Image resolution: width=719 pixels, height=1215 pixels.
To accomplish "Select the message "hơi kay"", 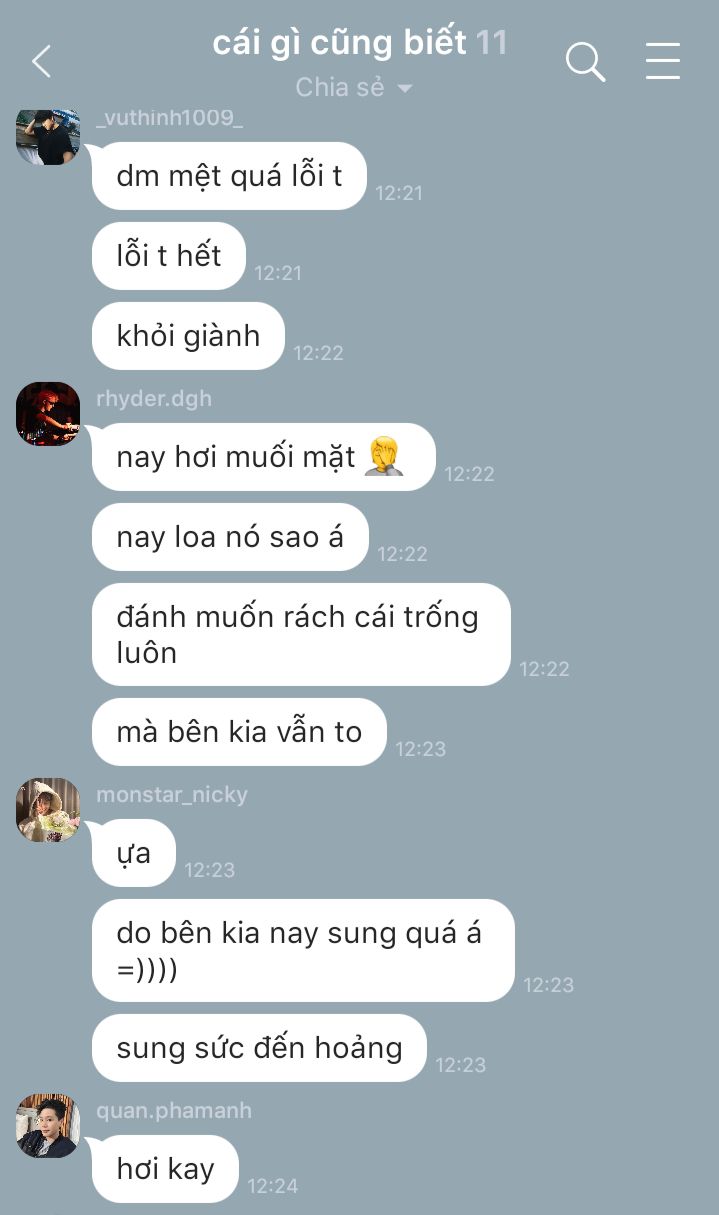I will click(165, 1169).
